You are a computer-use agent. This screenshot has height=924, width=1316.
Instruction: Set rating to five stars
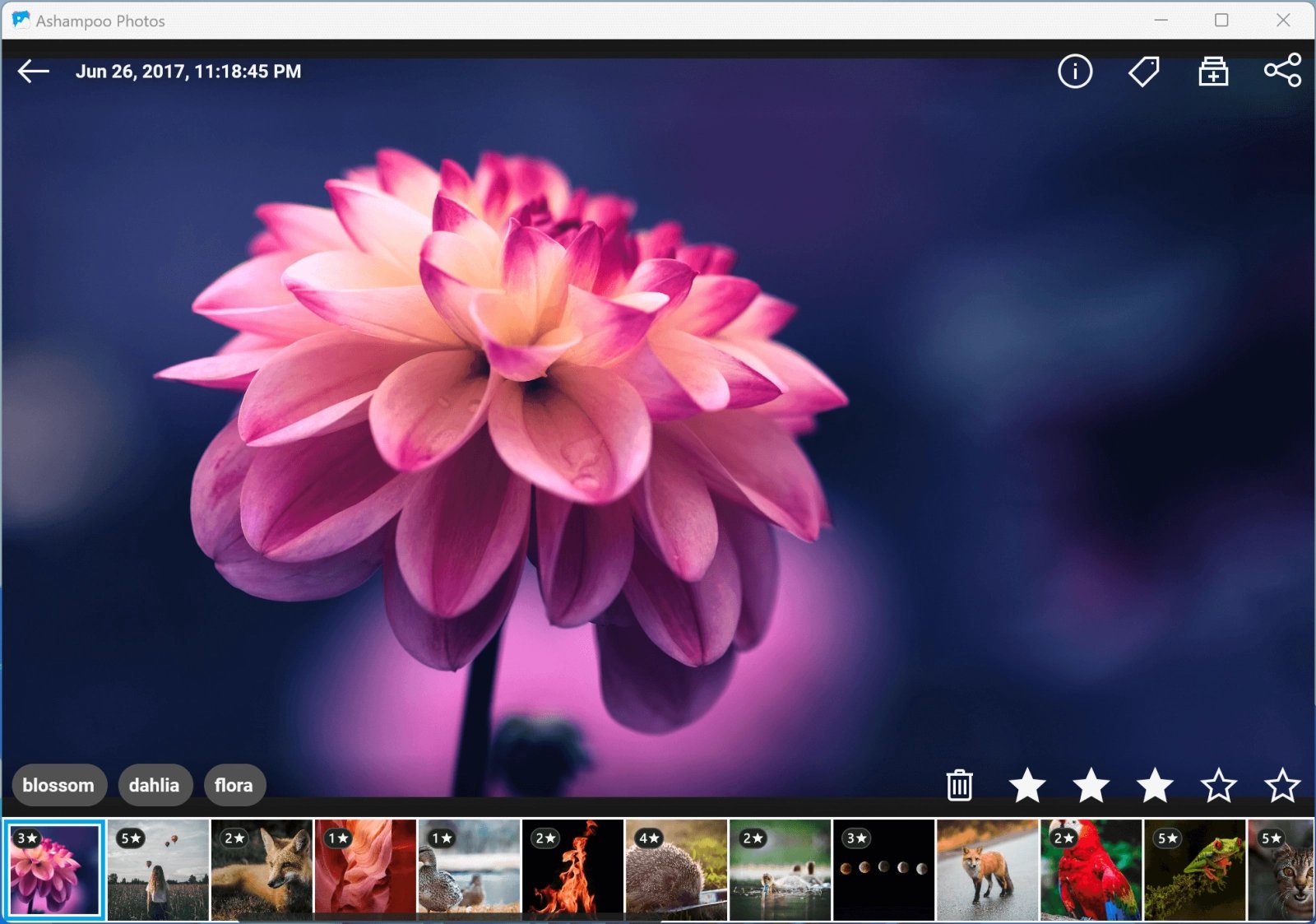pyautogui.click(x=1282, y=785)
